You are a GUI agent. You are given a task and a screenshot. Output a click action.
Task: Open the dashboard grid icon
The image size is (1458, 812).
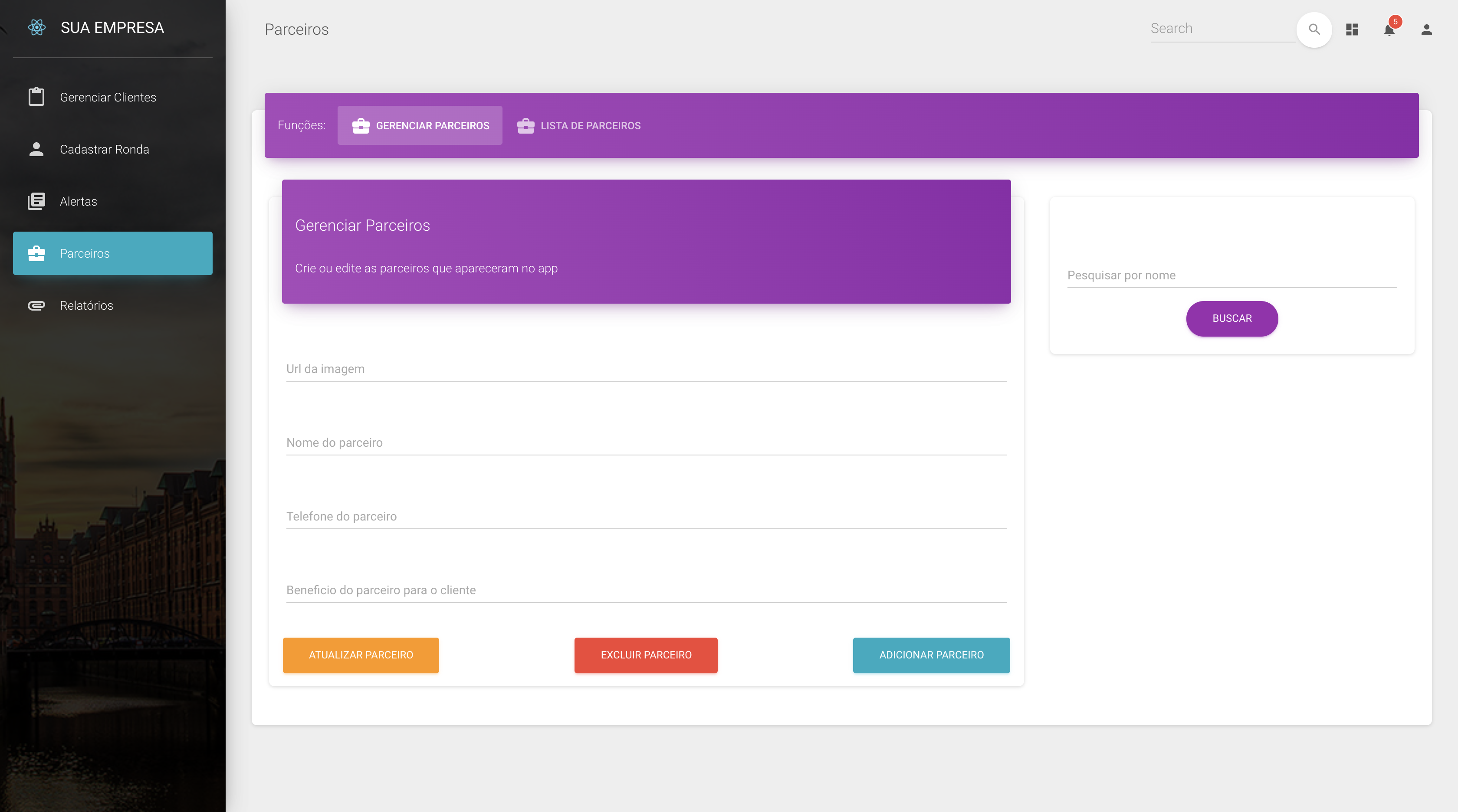click(x=1352, y=29)
